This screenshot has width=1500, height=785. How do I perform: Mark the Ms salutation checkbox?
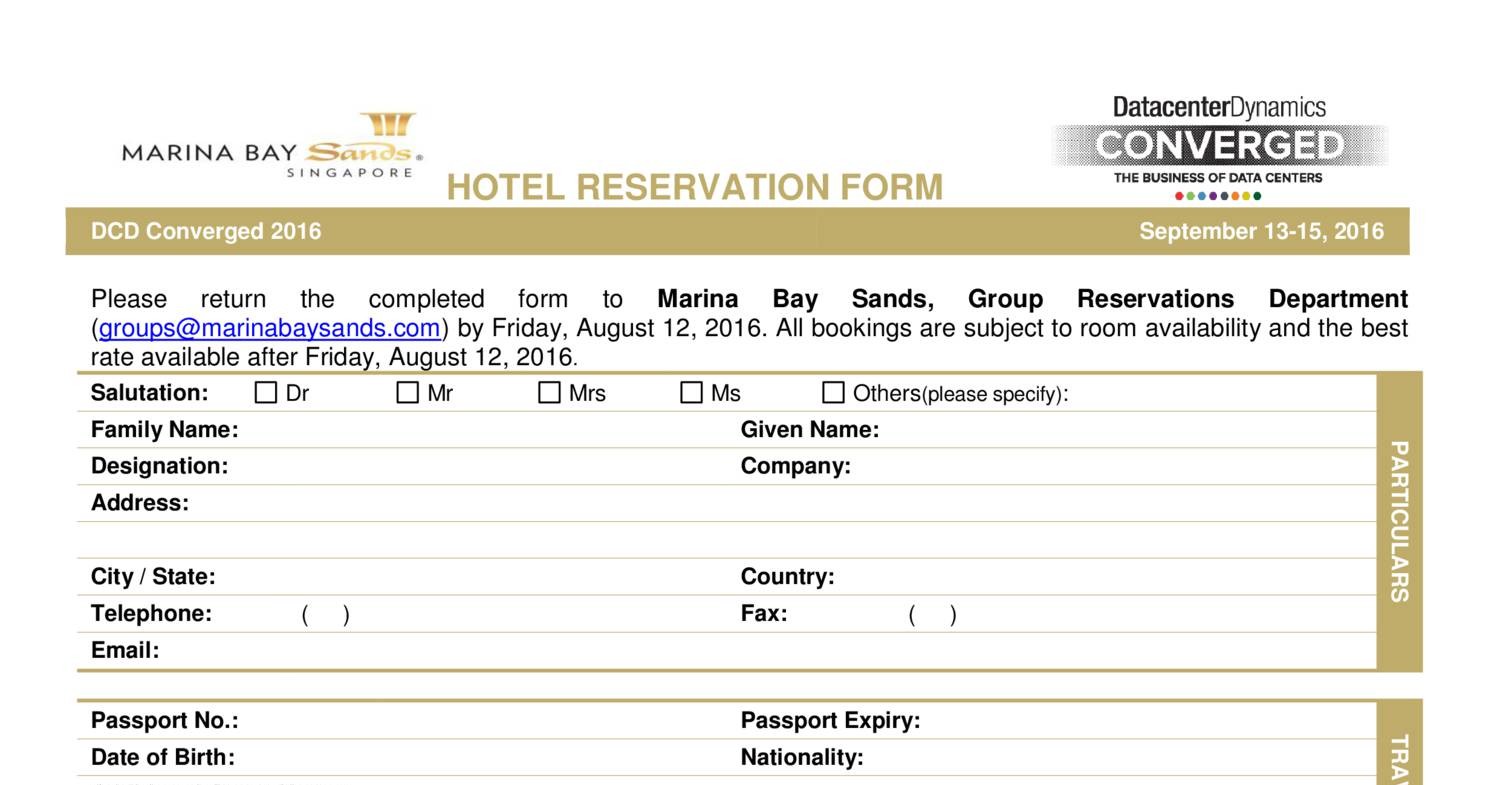692,393
